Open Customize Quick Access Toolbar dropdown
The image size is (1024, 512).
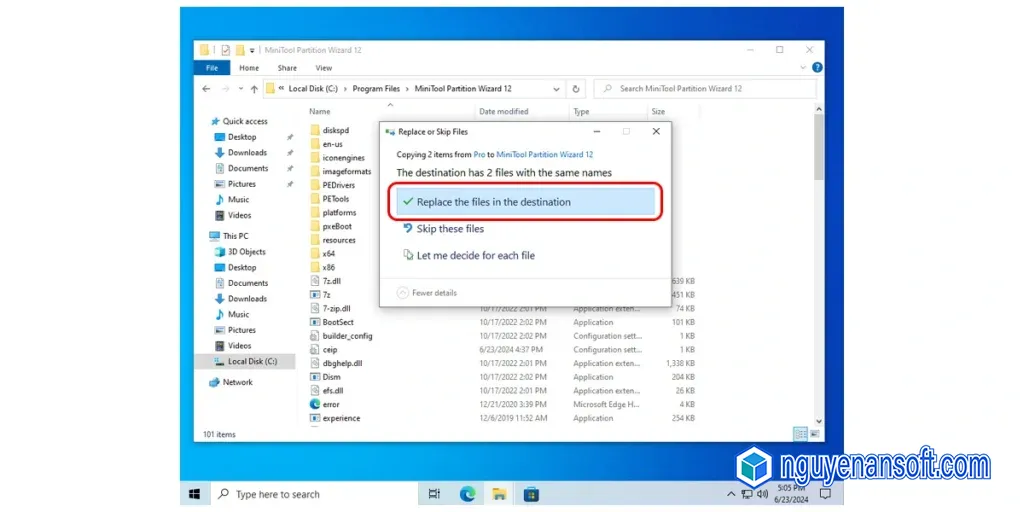pos(252,50)
